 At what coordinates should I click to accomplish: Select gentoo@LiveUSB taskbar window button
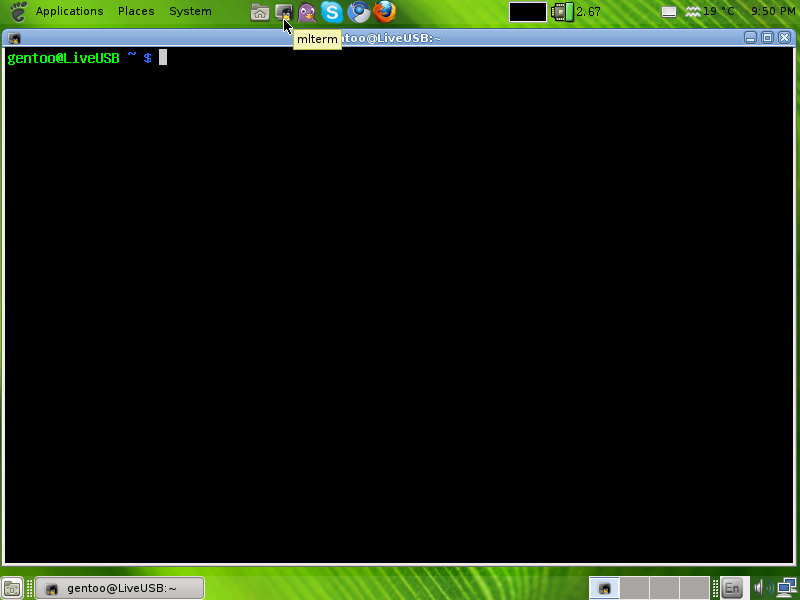(x=120, y=588)
